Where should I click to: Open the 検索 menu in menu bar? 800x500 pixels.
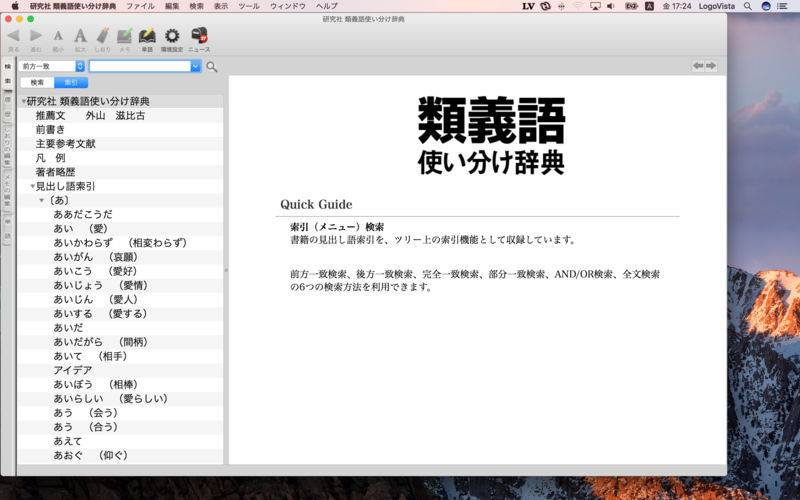(x=196, y=6)
